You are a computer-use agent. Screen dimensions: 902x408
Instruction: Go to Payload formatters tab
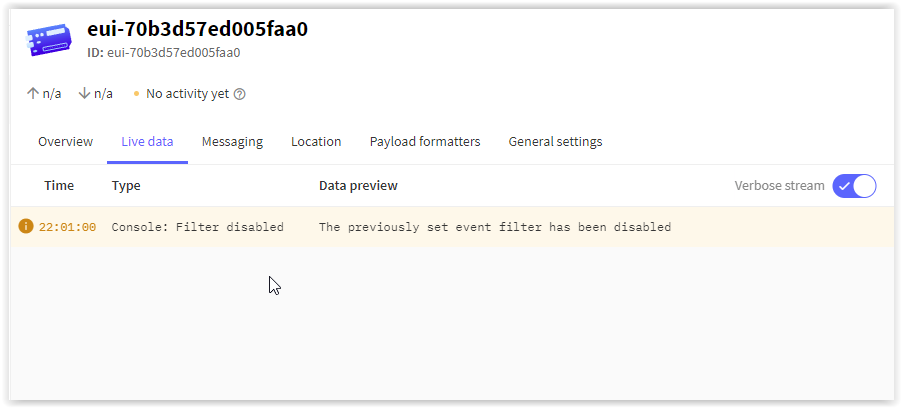coord(425,142)
